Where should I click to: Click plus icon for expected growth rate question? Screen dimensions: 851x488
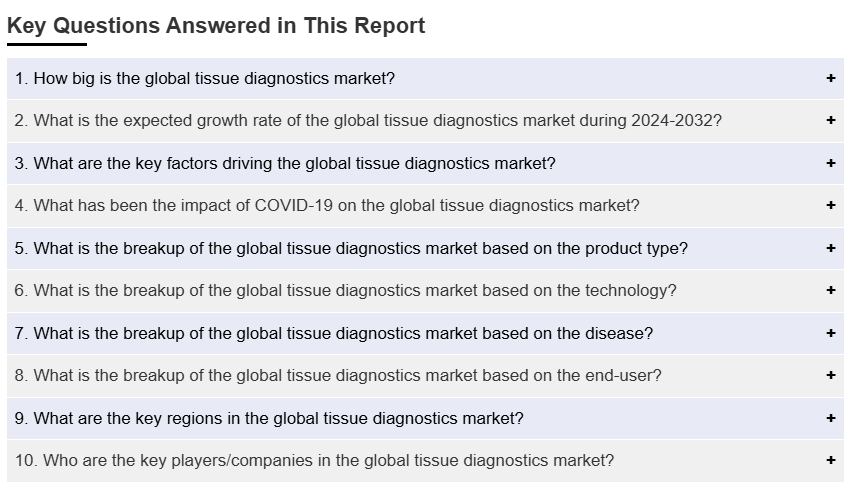(830, 120)
